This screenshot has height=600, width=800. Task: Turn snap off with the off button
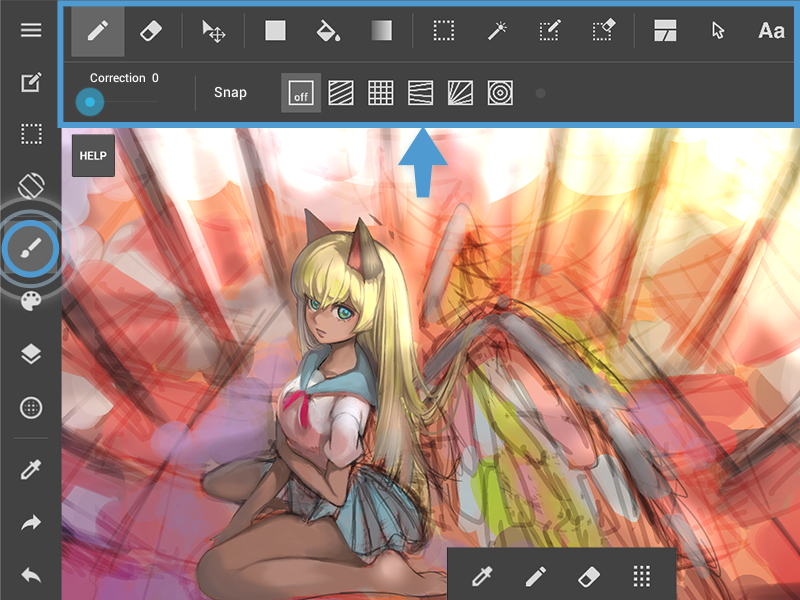point(299,94)
